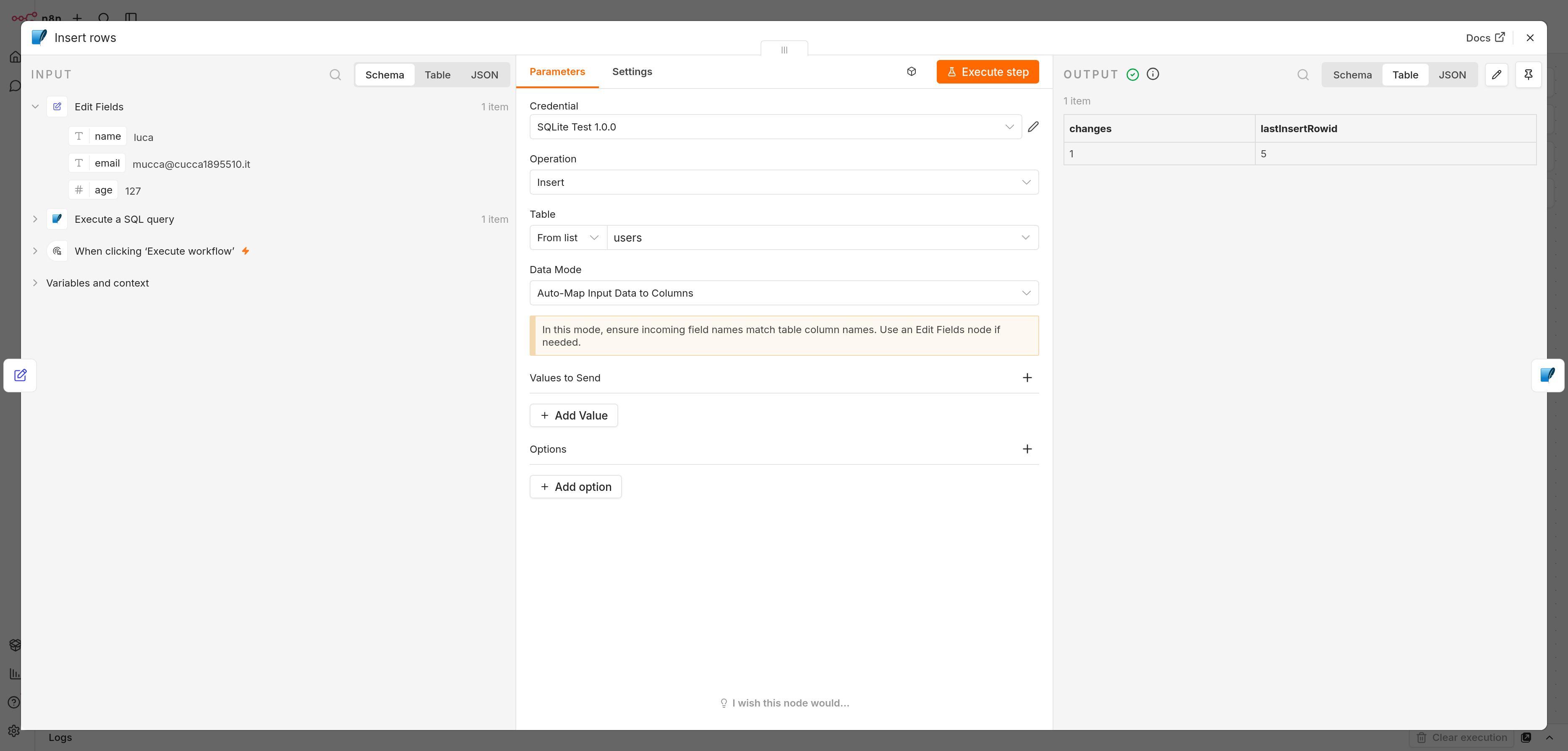
Task: Collapse the Edit Fields input section
Action: [35, 107]
